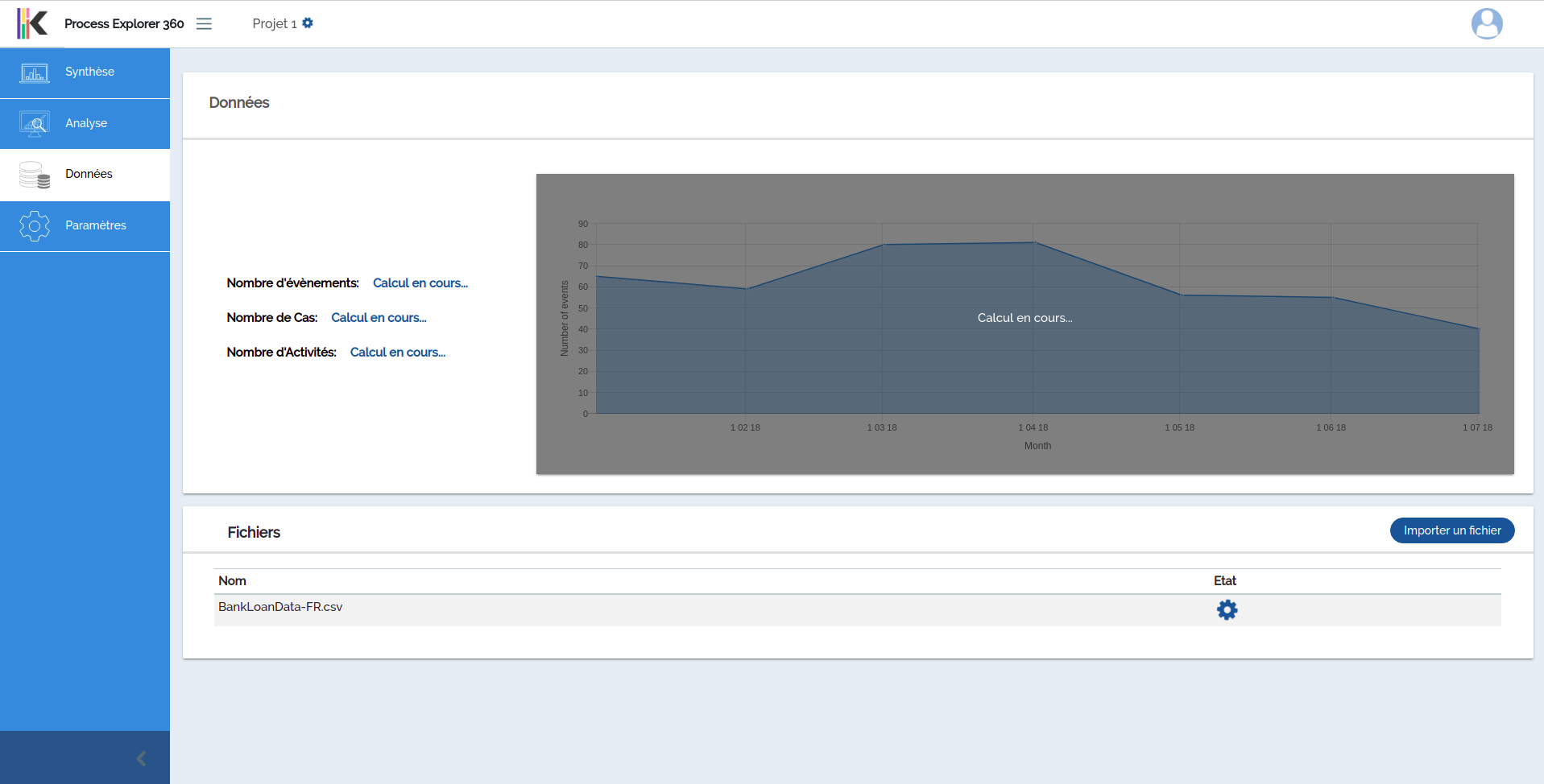The image size is (1544, 784).
Task: Click the Paramètres gear icon
Action: [x=35, y=226]
